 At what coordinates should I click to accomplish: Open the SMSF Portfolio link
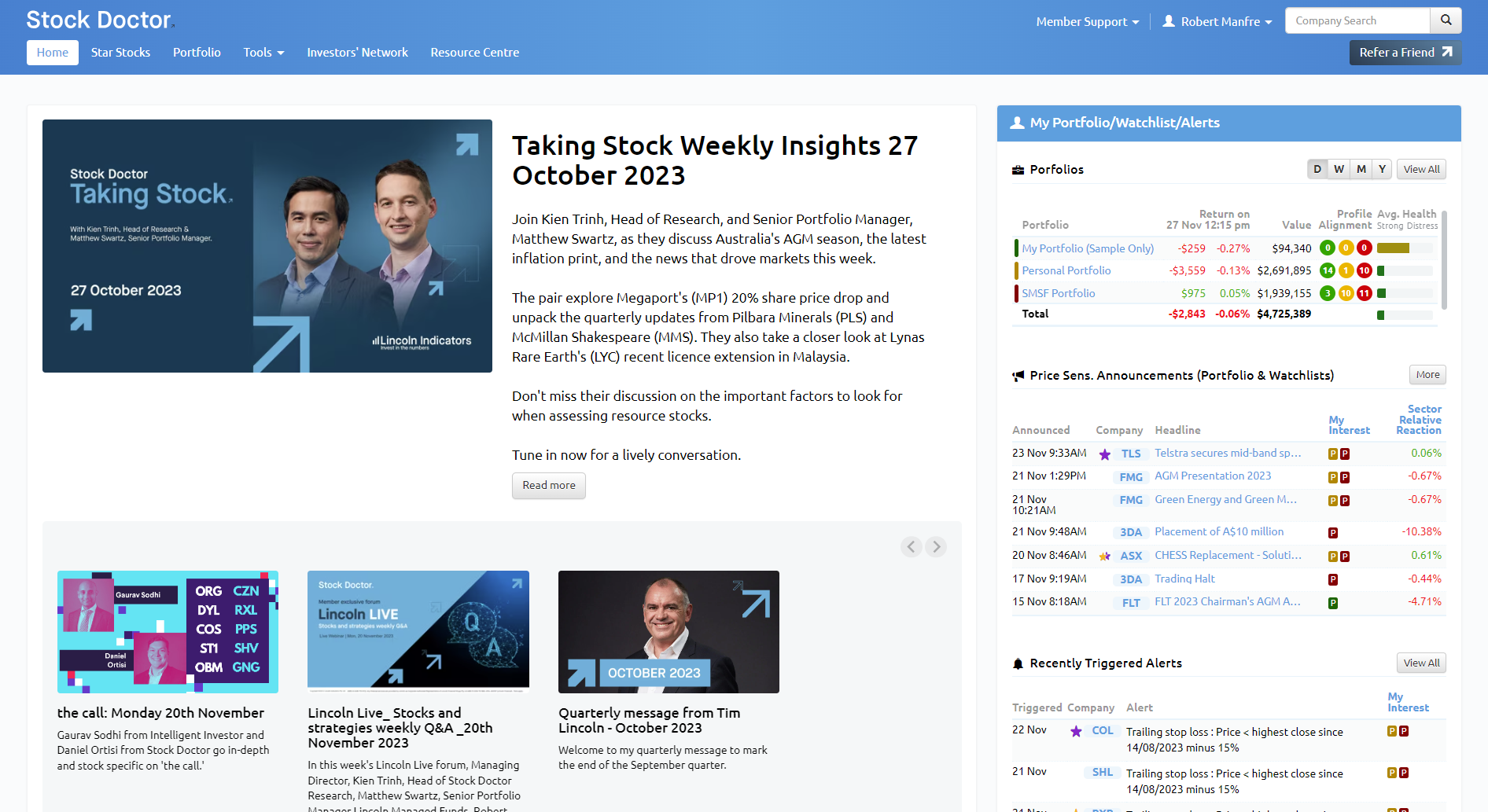1059,293
